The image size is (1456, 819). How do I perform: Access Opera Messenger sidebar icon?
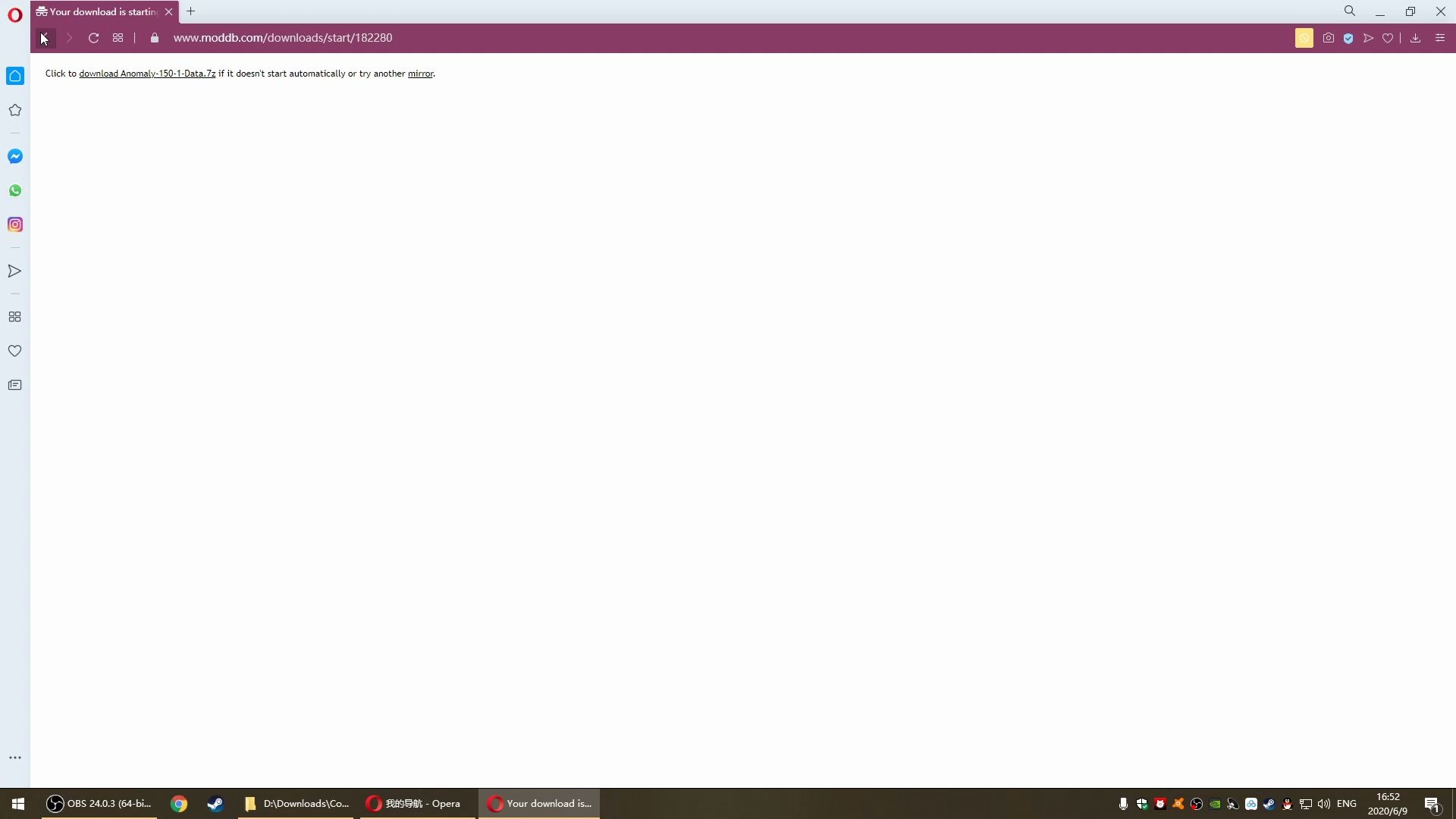click(15, 156)
